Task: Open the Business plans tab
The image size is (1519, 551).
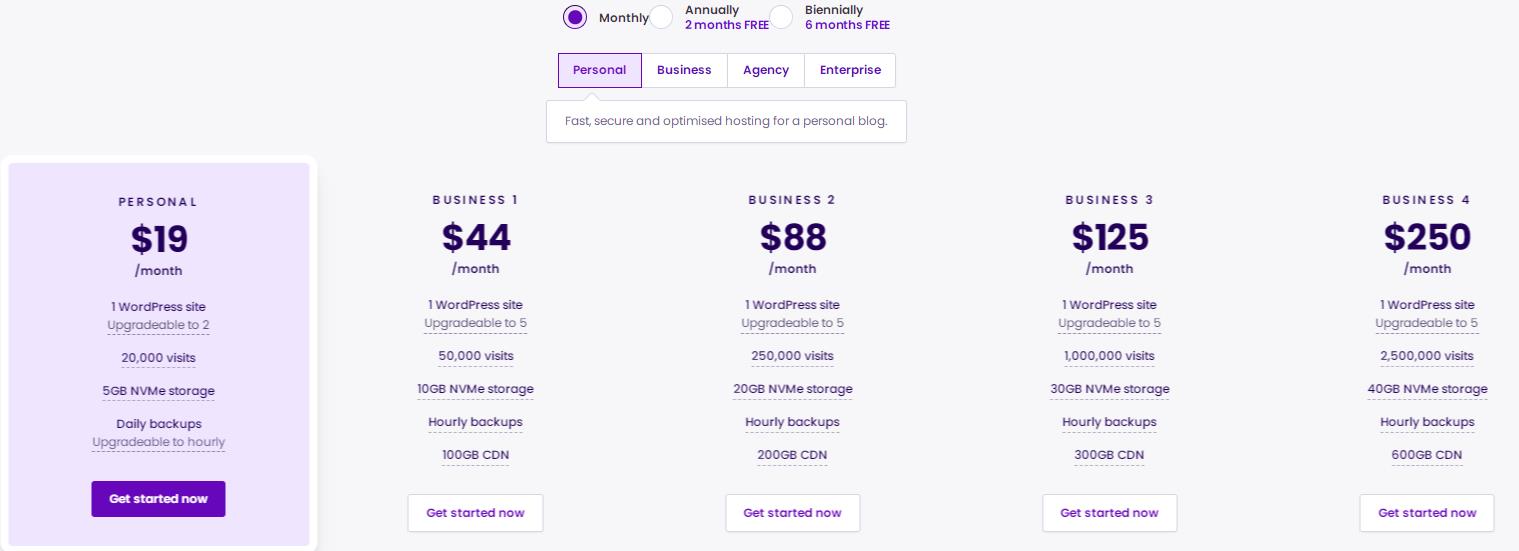Action: (x=684, y=70)
